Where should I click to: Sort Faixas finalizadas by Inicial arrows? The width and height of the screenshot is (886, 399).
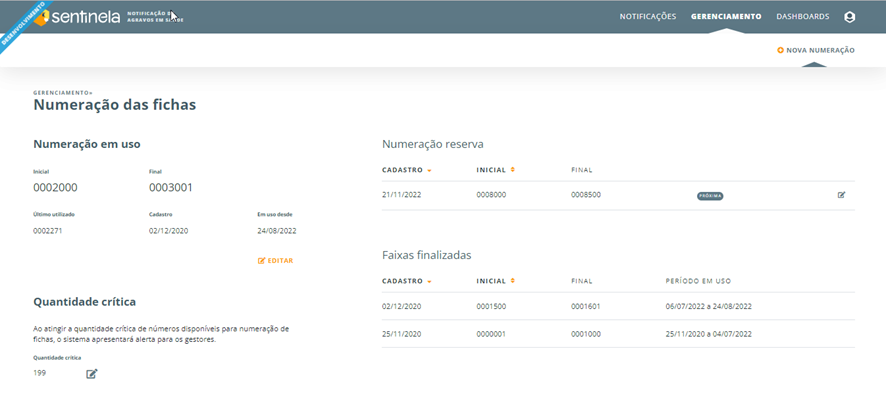(x=513, y=281)
